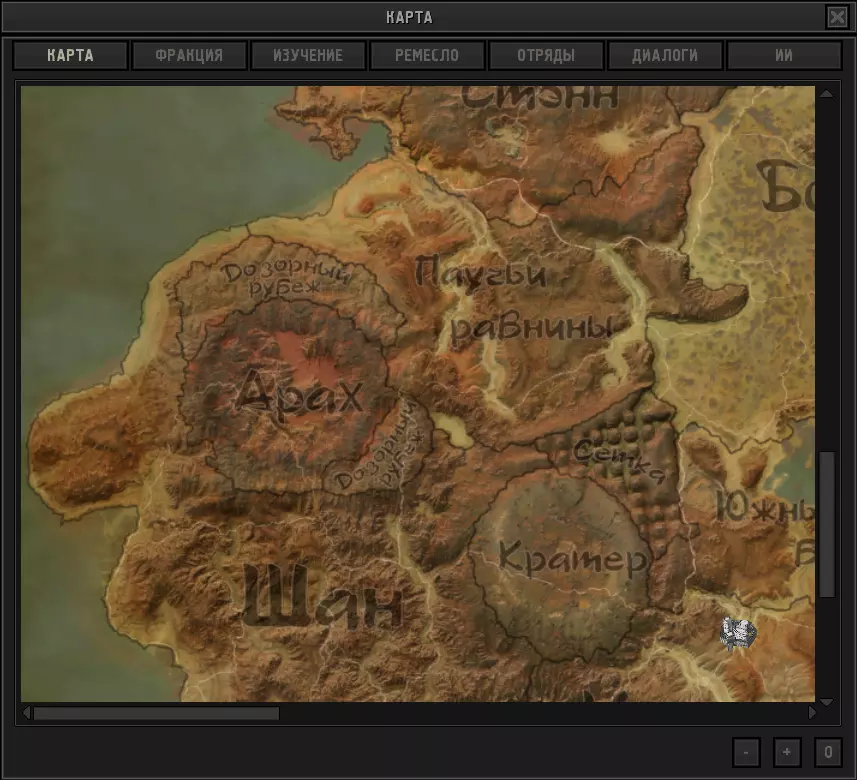Click the horizontal scrollbar right arrow

[x=812, y=712]
